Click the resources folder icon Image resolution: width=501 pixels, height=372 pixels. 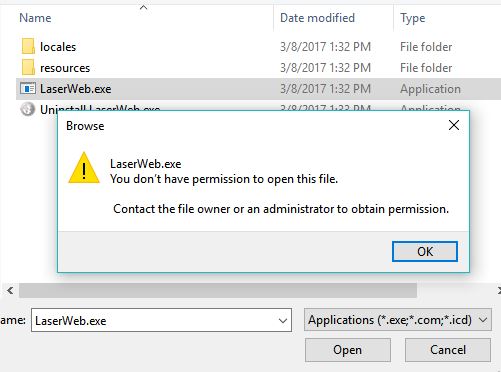pos(28,67)
